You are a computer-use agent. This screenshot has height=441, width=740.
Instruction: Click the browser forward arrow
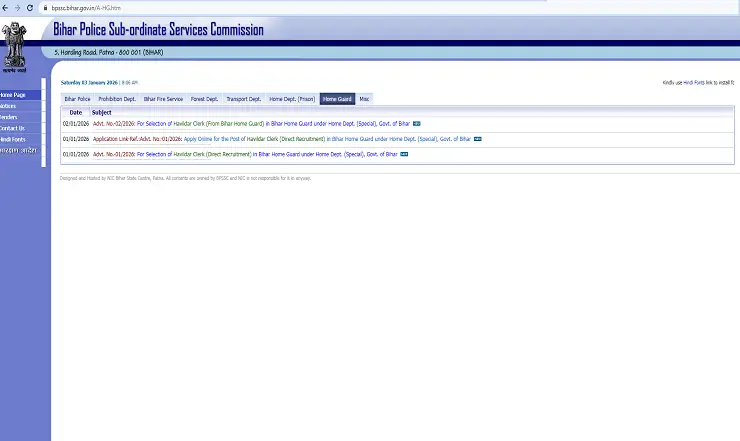tap(17, 7)
